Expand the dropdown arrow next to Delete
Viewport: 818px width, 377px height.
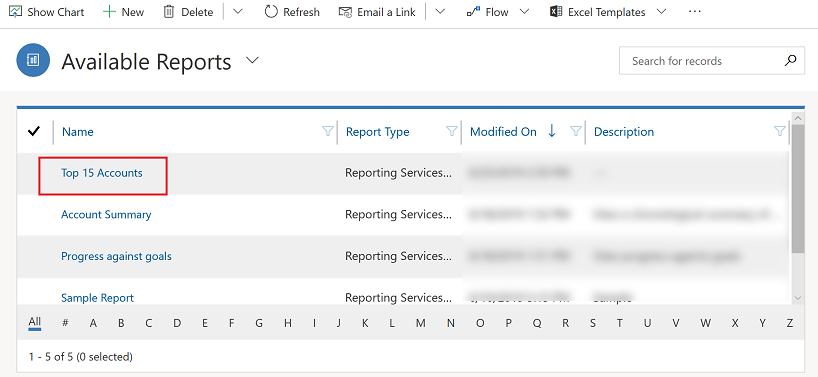coord(237,11)
